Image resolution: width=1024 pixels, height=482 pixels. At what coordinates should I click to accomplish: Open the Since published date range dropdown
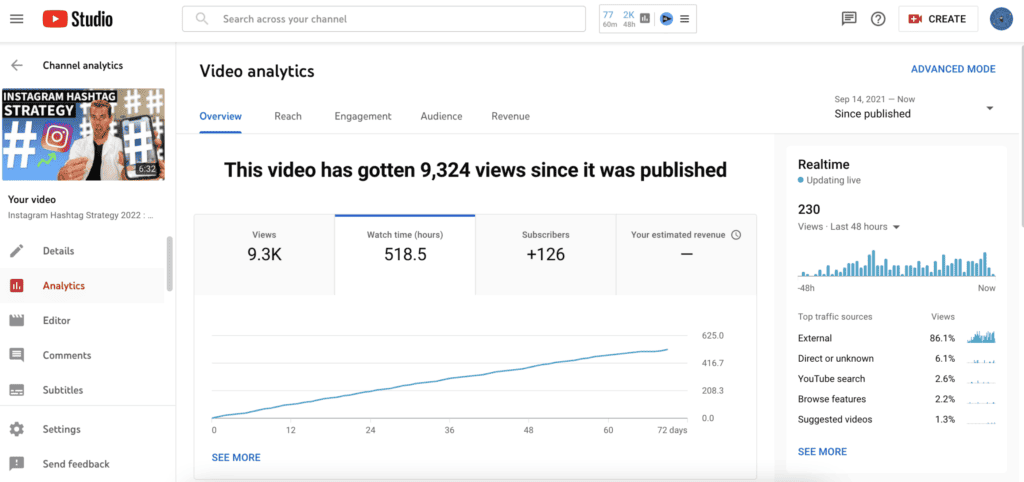(x=914, y=108)
